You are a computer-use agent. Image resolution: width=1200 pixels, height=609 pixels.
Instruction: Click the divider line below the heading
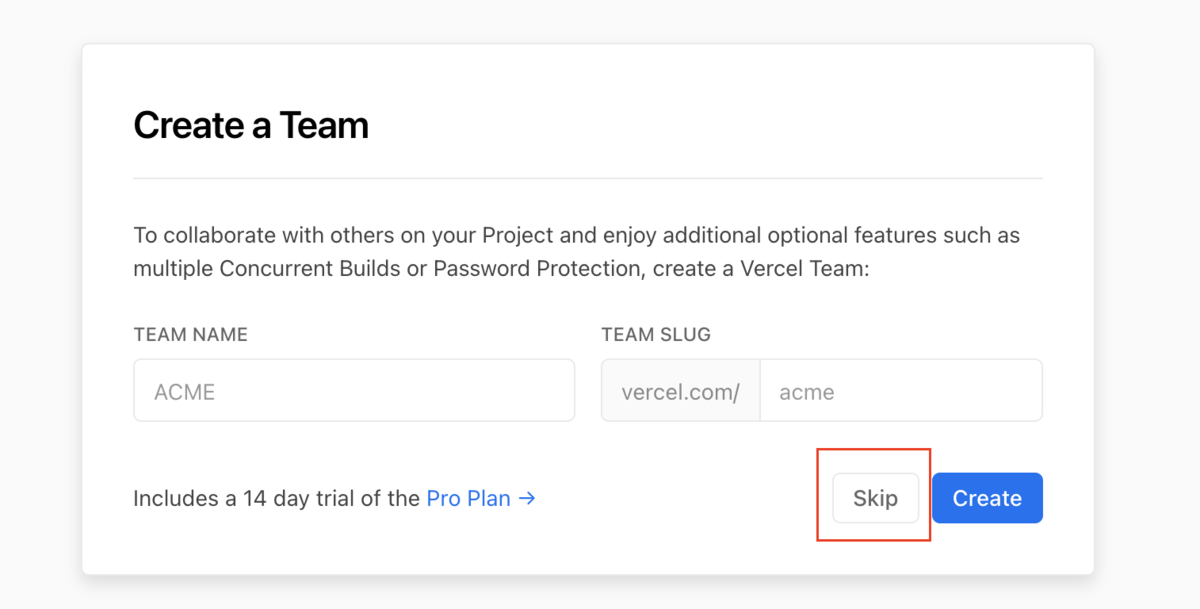588,179
